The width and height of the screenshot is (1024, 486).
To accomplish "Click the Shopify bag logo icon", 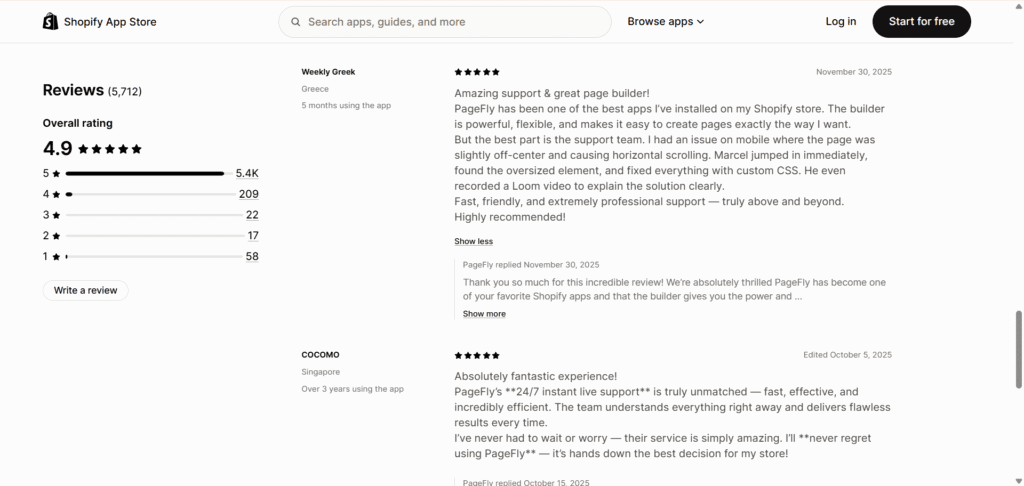I will 51,21.
